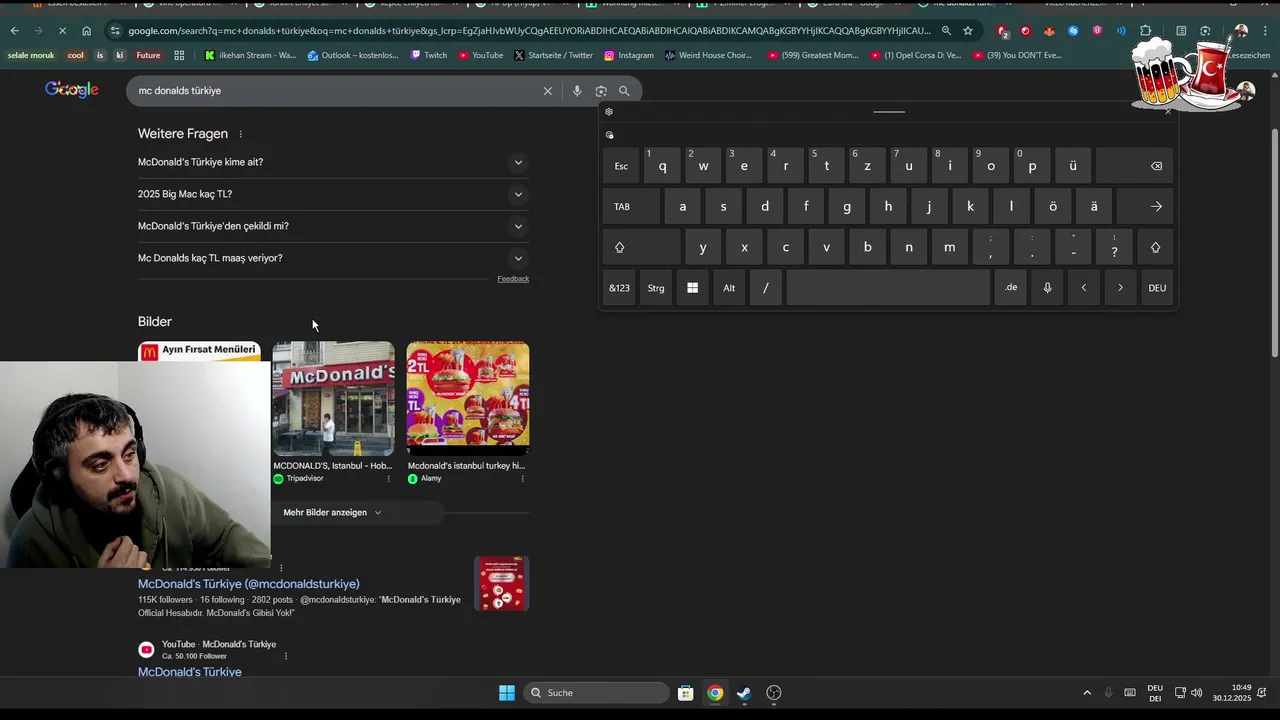Tap the left Shift key on touch keyboard
Viewport: 1280px width, 720px height.
(x=642, y=248)
